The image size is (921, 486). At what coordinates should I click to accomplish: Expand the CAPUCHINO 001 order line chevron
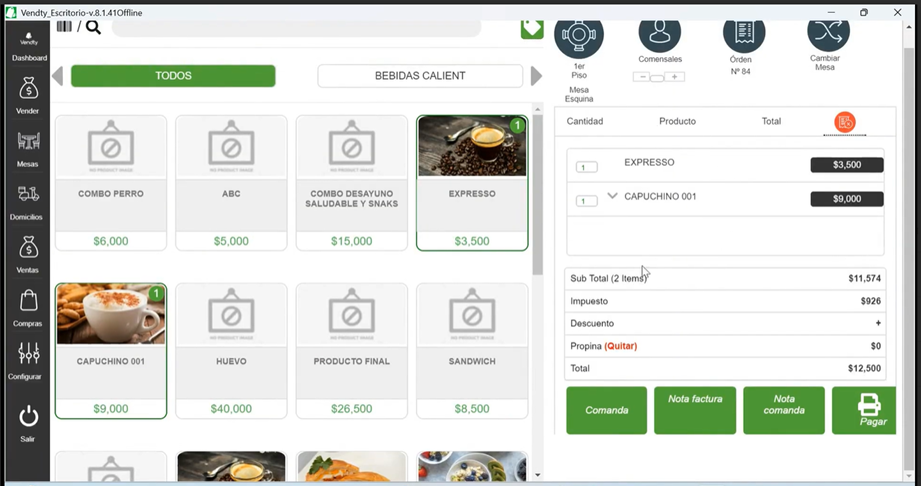[612, 196]
